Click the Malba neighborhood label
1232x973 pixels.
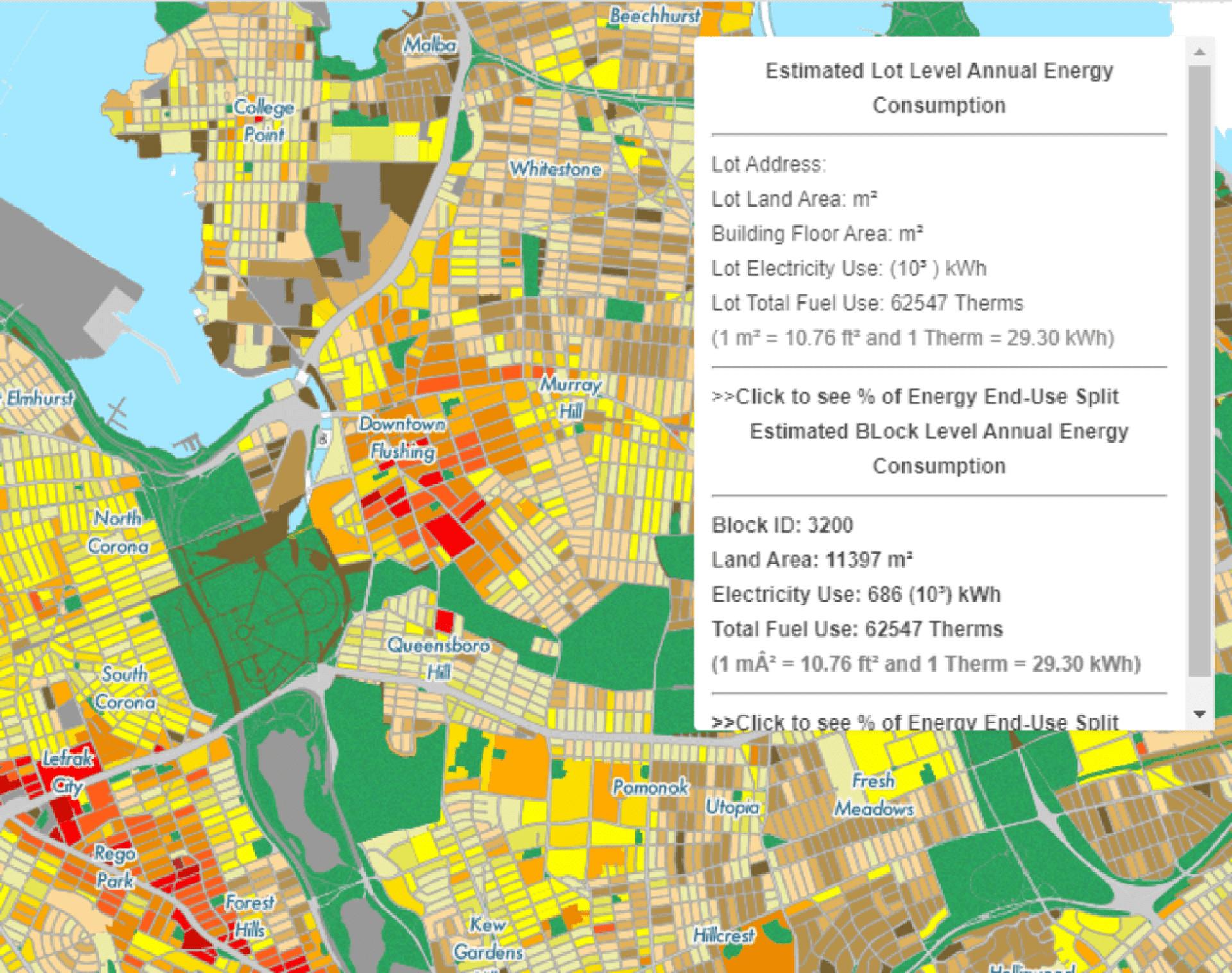click(x=429, y=45)
